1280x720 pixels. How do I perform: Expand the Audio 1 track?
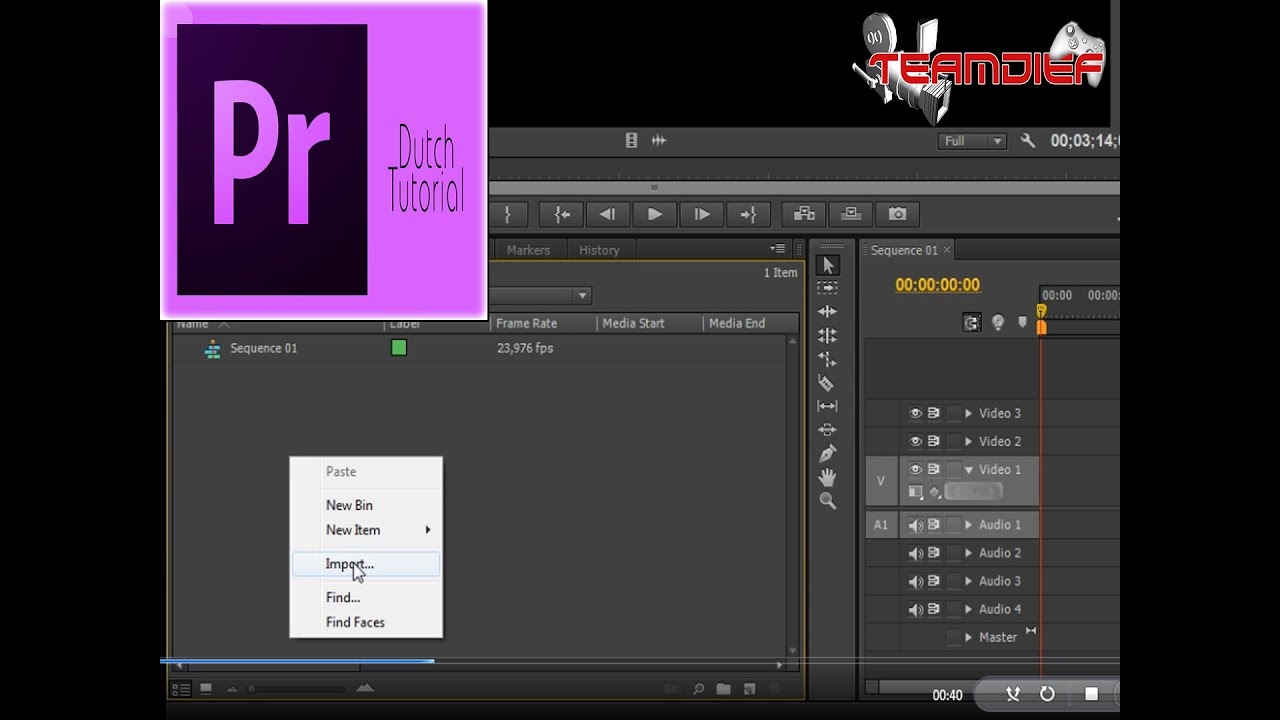click(968, 525)
